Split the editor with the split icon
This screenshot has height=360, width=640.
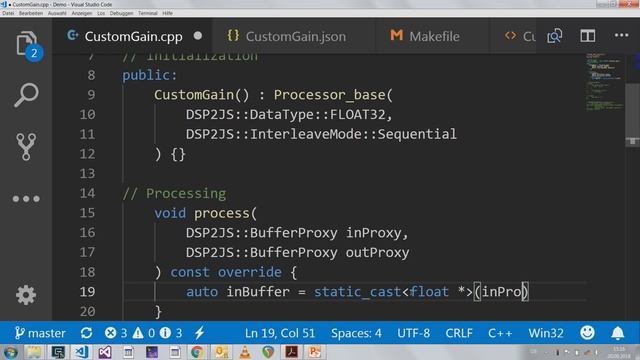point(588,36)
